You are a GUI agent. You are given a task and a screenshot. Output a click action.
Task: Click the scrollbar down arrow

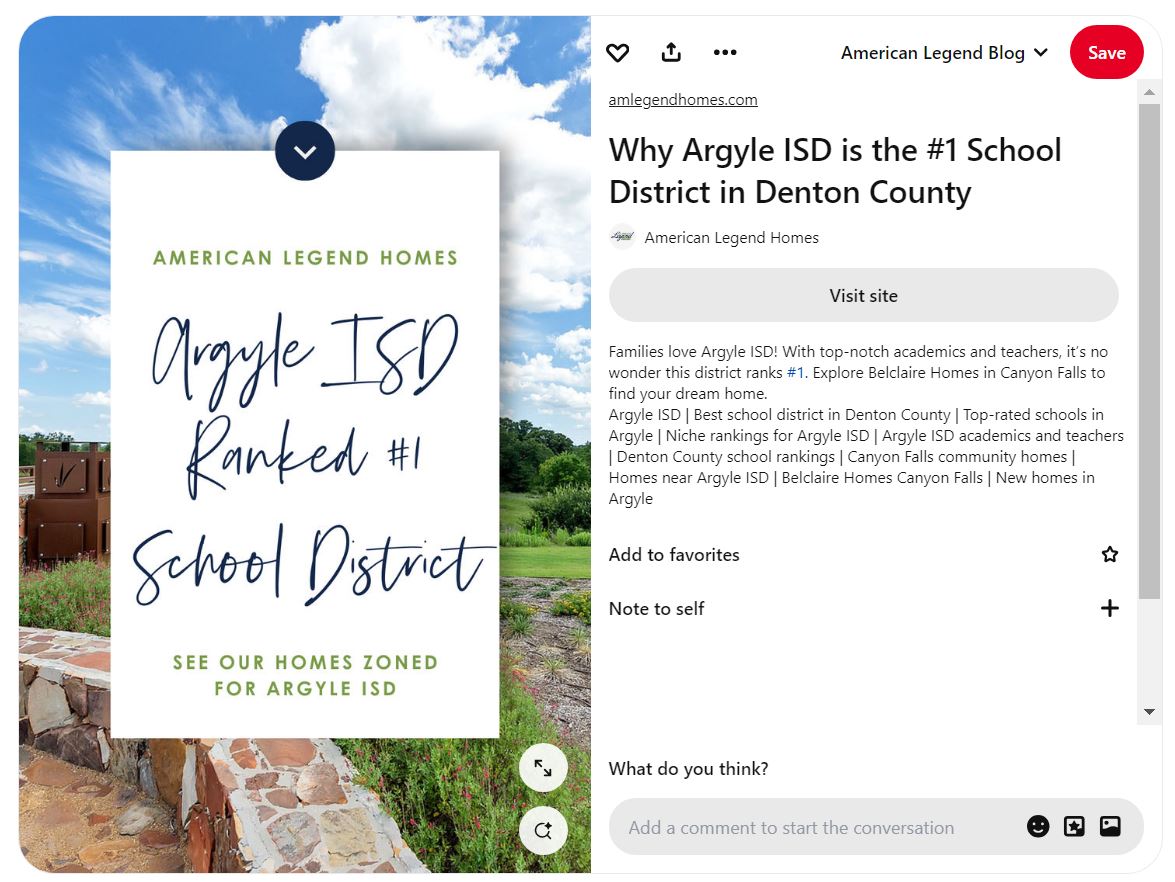point(1149,712)
